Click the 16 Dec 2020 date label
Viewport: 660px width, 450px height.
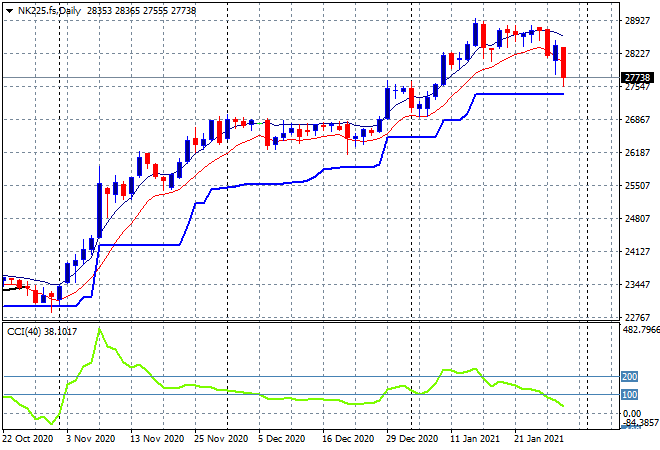point(348,439)
